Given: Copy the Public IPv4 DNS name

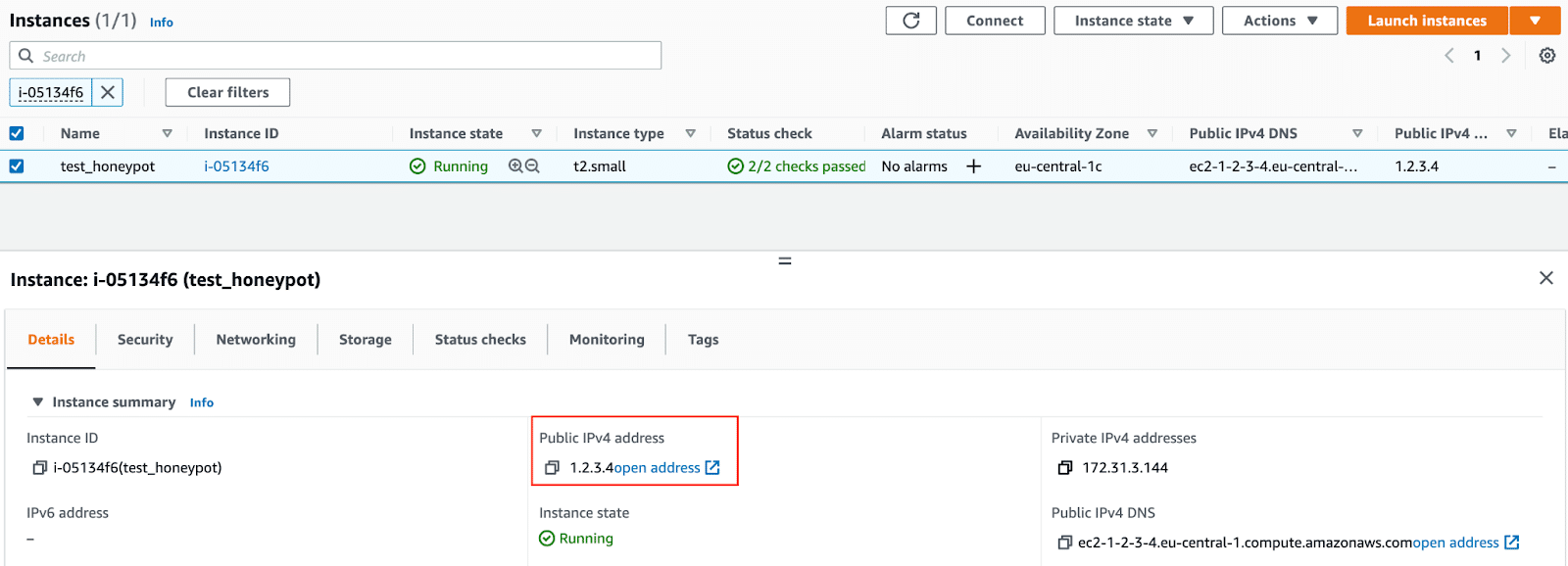Looking at the screenshot, I should pos(1065,542).
